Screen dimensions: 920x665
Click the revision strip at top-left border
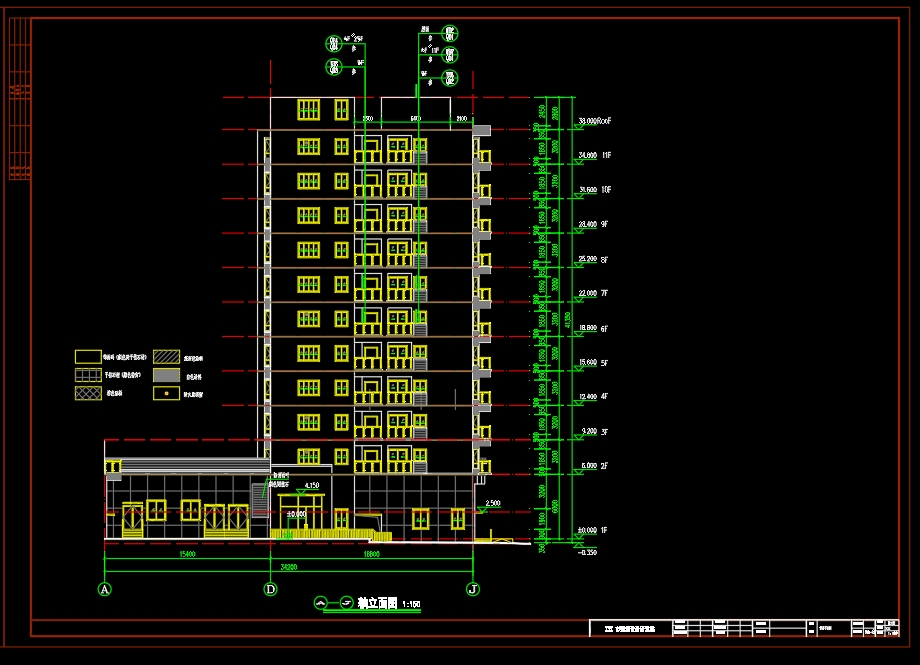point(19,98)
